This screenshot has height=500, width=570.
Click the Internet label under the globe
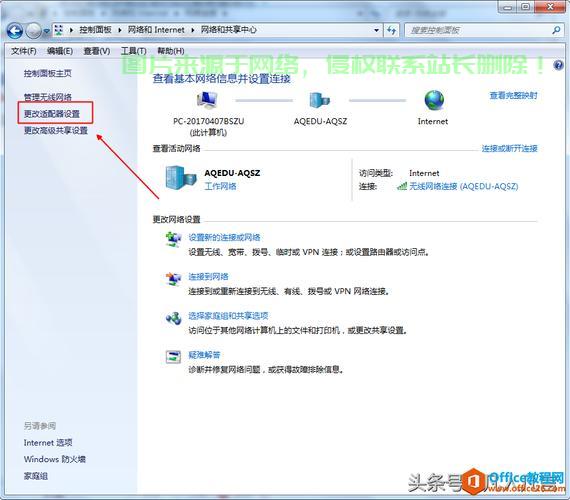tap(433, 121)
